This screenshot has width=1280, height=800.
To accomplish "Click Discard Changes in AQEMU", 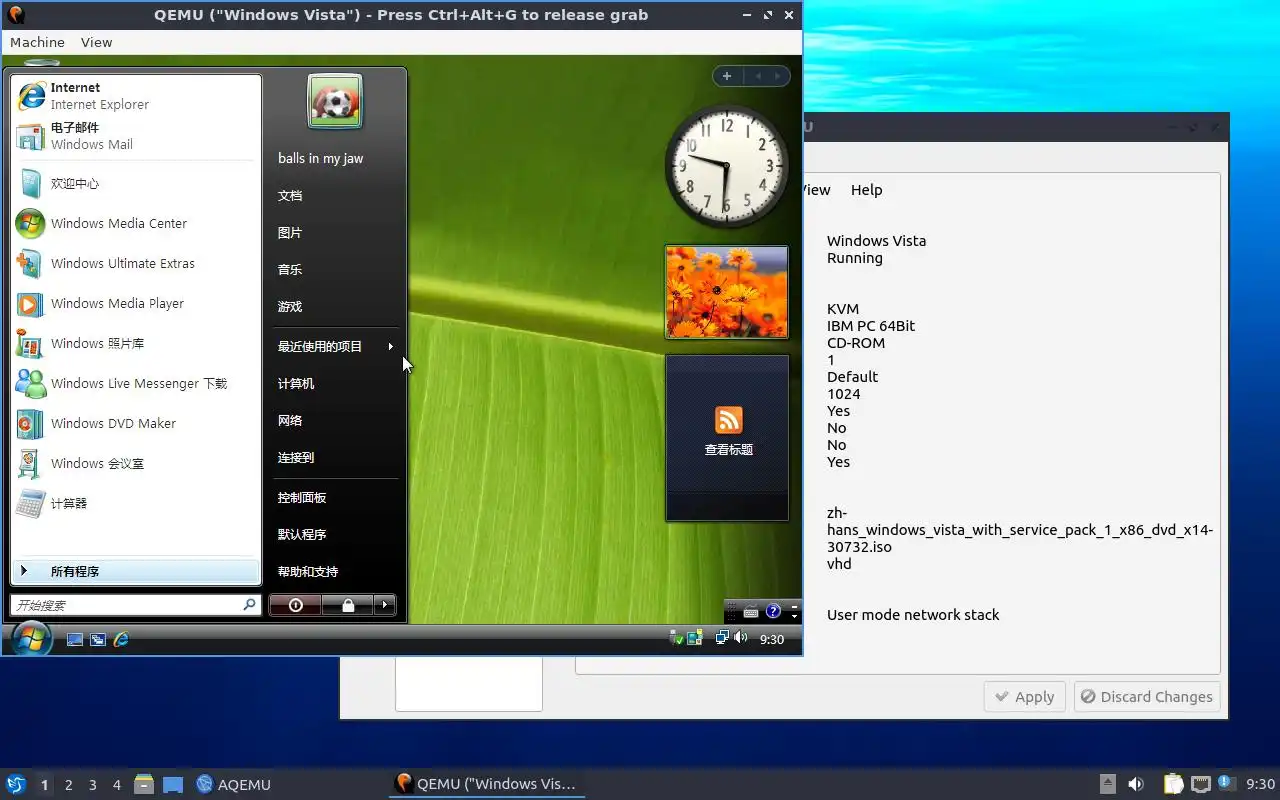I will click(x=1147, y=697).
